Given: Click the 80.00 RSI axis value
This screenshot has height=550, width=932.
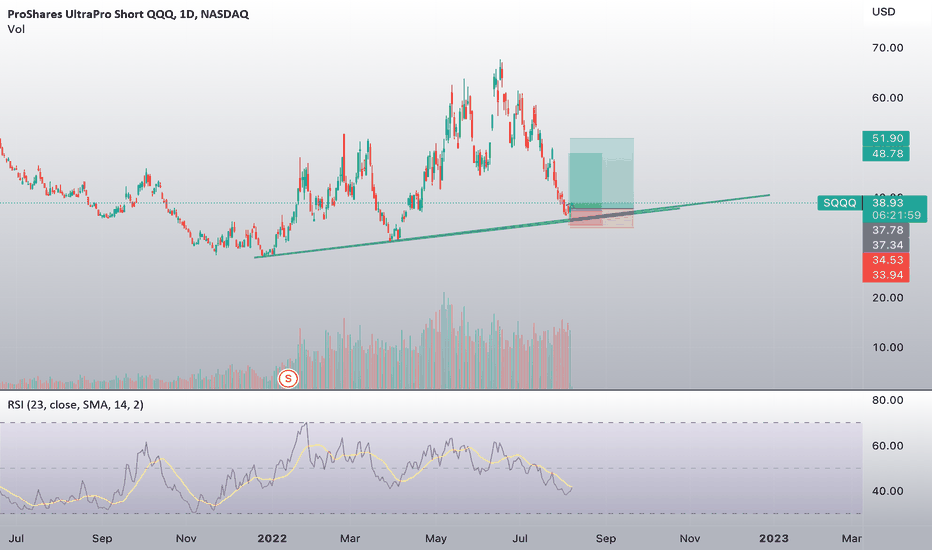Looking at the screenshot, I should tap(887, 400).
